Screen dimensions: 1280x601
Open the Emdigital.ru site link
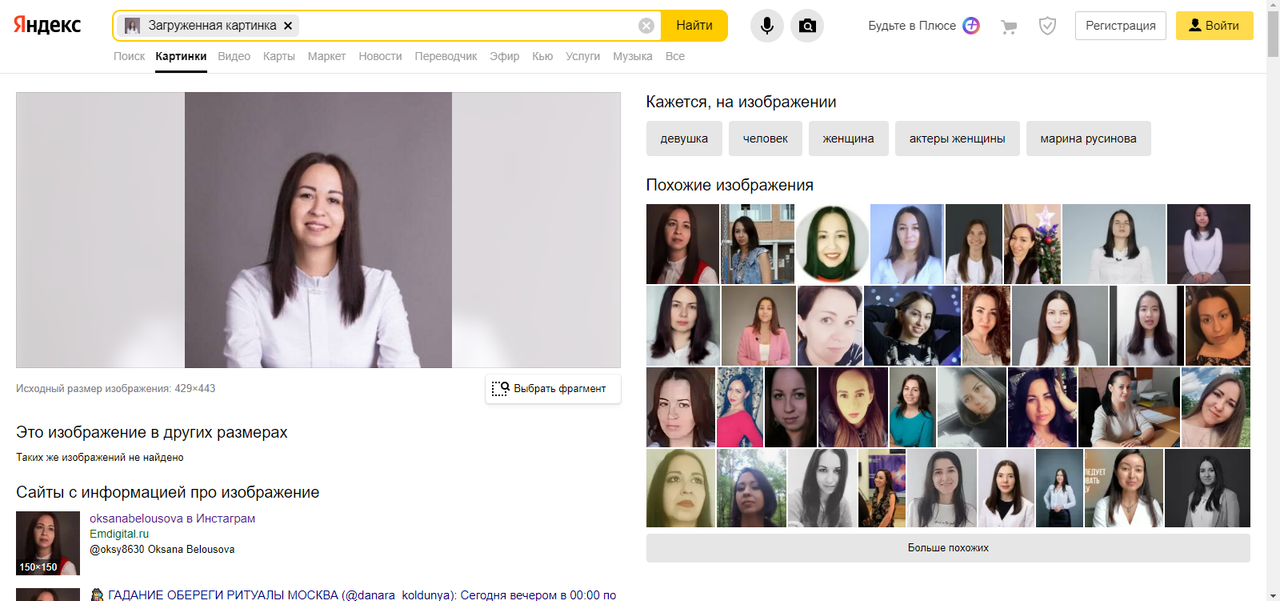[x=119, y=534]
